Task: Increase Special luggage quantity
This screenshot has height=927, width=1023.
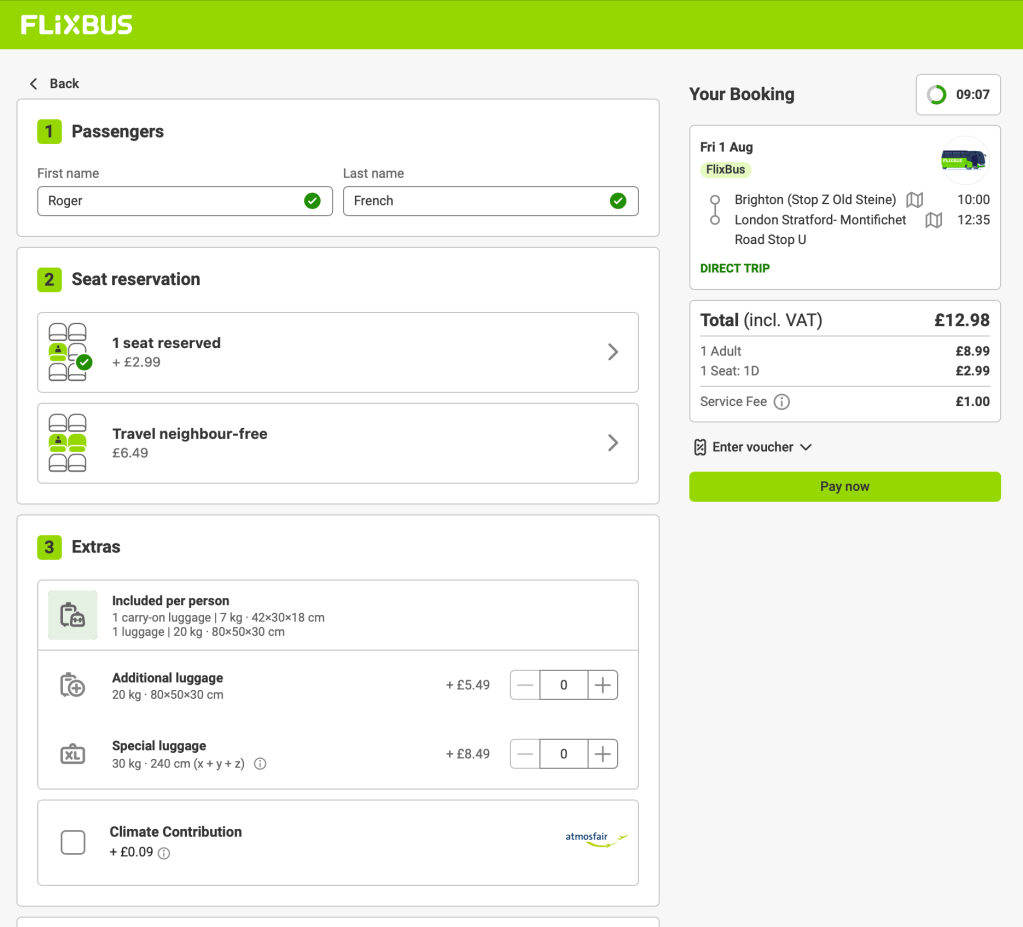Action: tap(602, 754)
